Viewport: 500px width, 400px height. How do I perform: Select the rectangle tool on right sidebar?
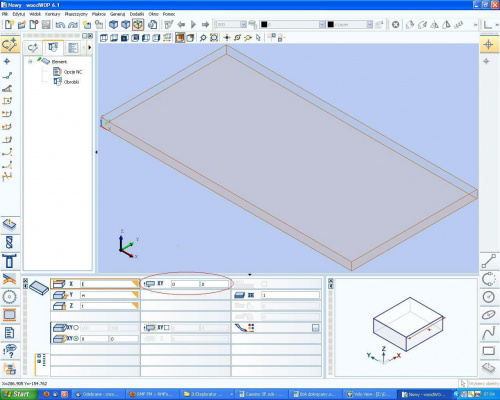point(489,351)
